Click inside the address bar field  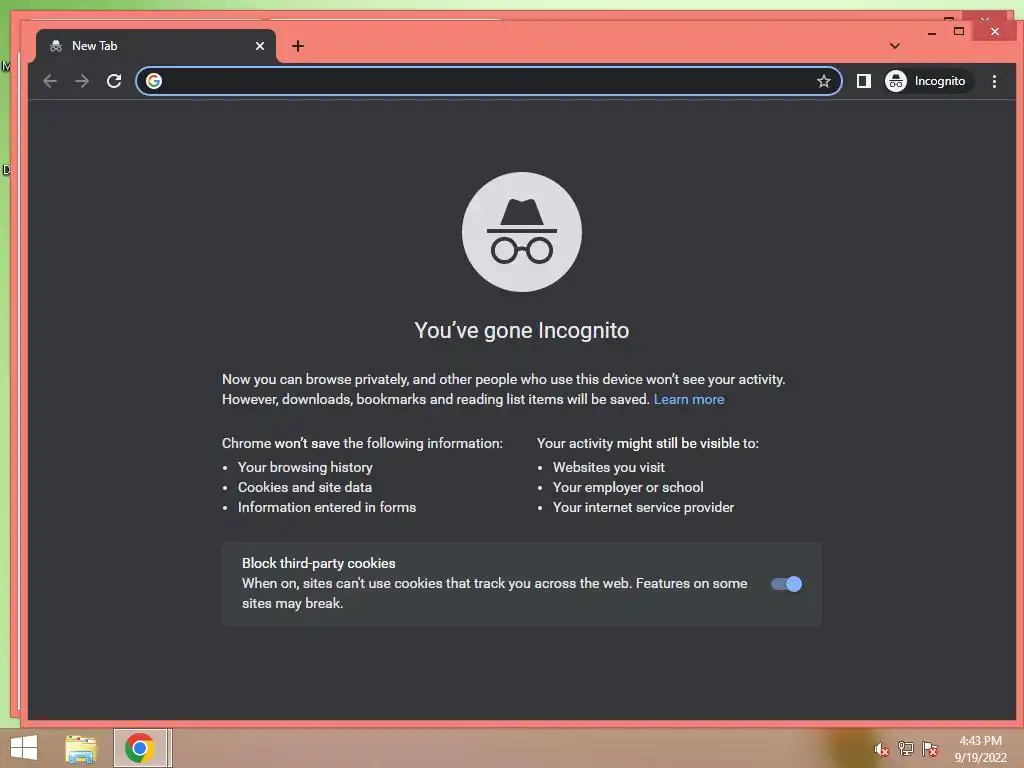pos(488,81)
